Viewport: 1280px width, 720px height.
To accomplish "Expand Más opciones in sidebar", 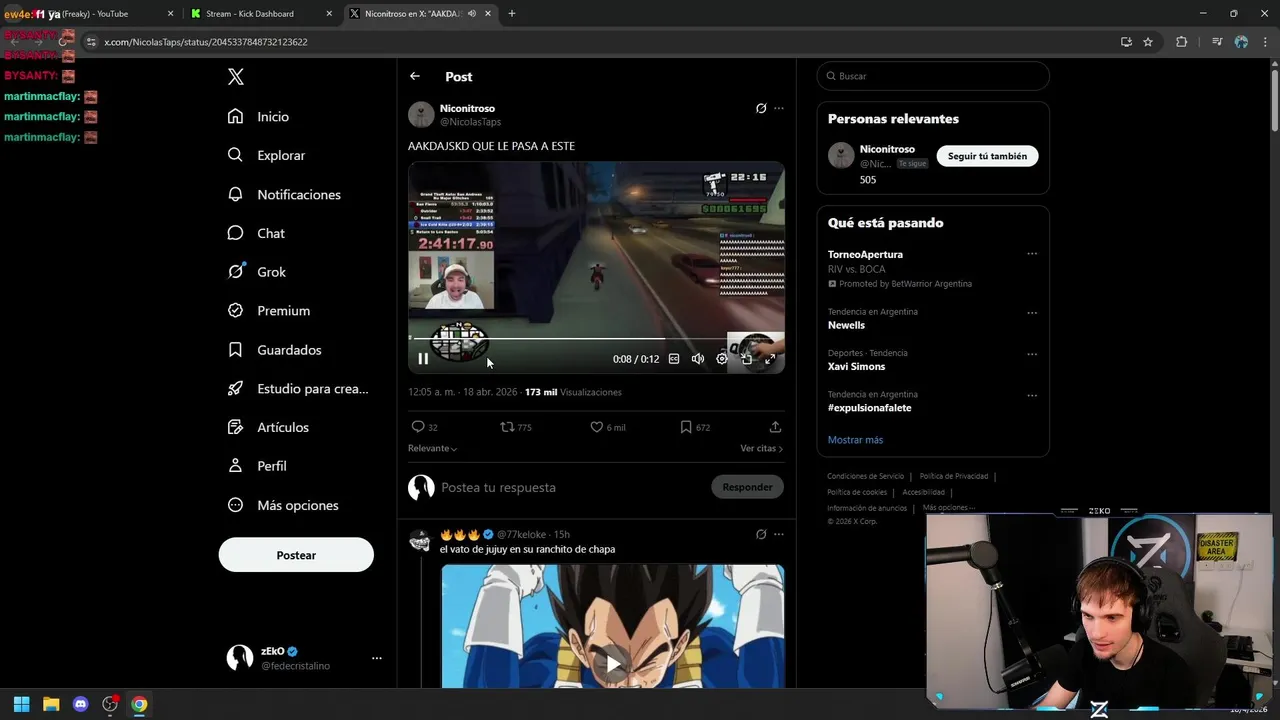I will tap(282, 505).
